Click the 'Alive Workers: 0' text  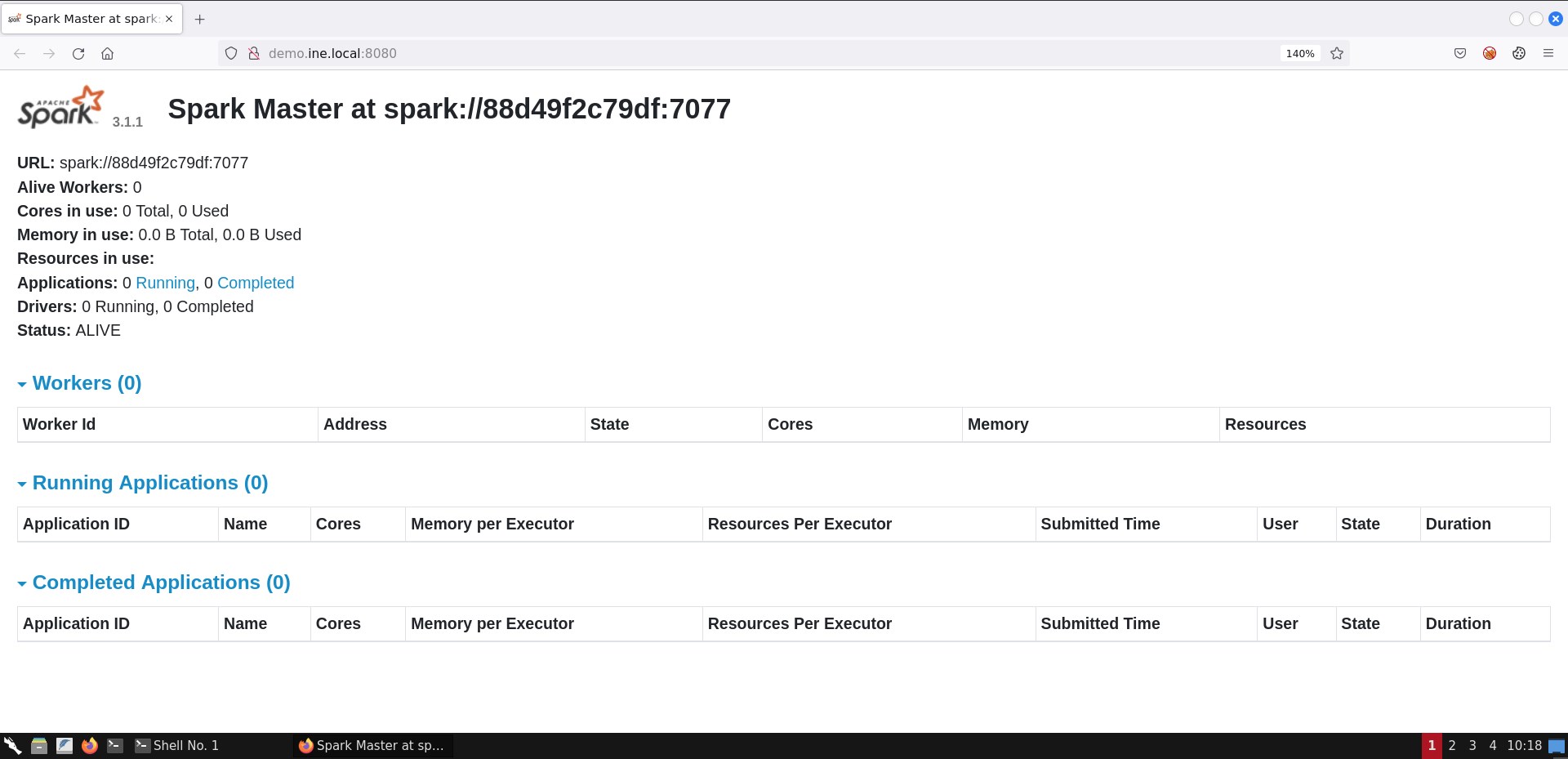tap(79, 187)
